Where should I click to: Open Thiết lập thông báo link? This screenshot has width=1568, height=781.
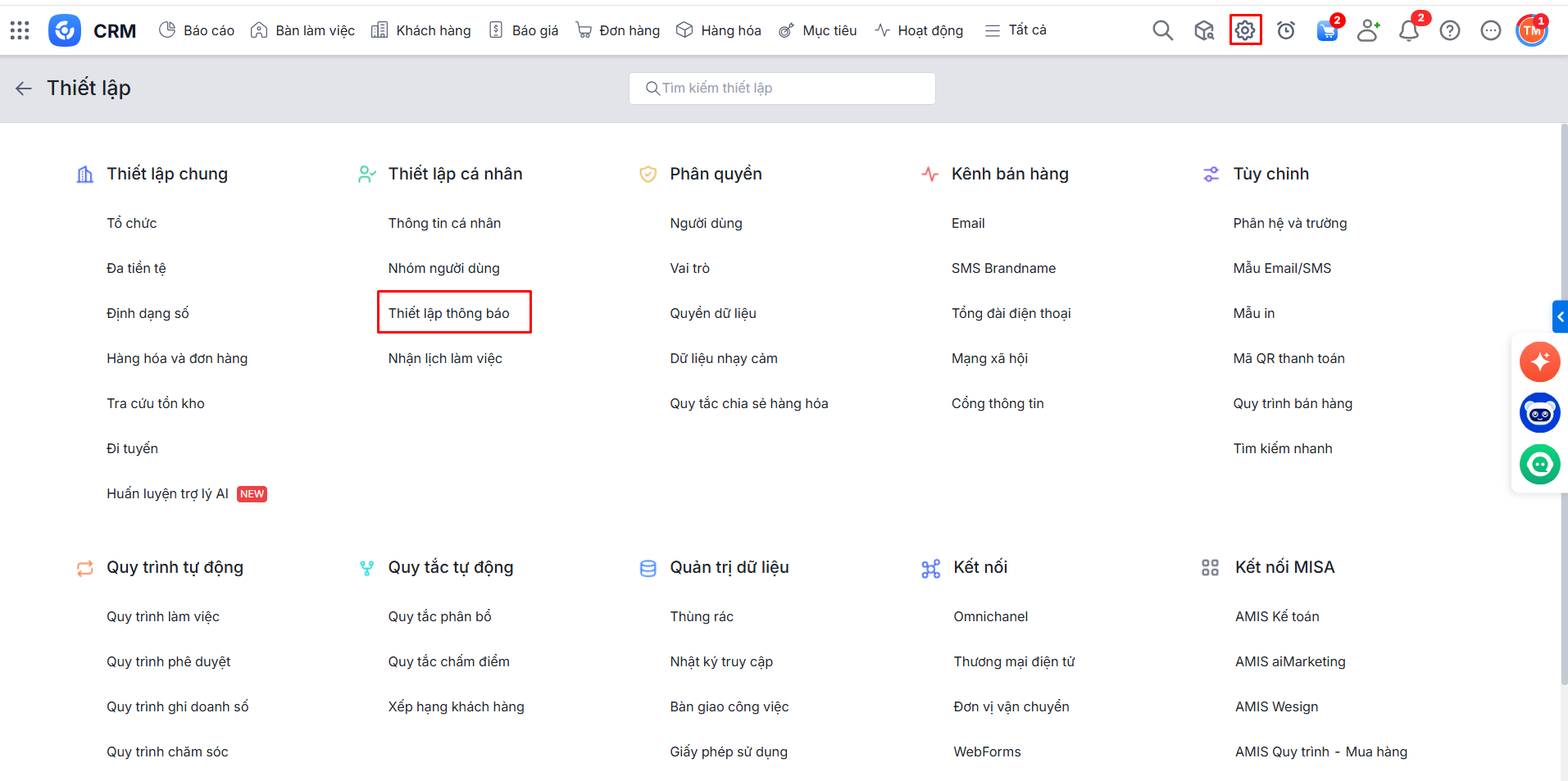[x=449, y=313]
